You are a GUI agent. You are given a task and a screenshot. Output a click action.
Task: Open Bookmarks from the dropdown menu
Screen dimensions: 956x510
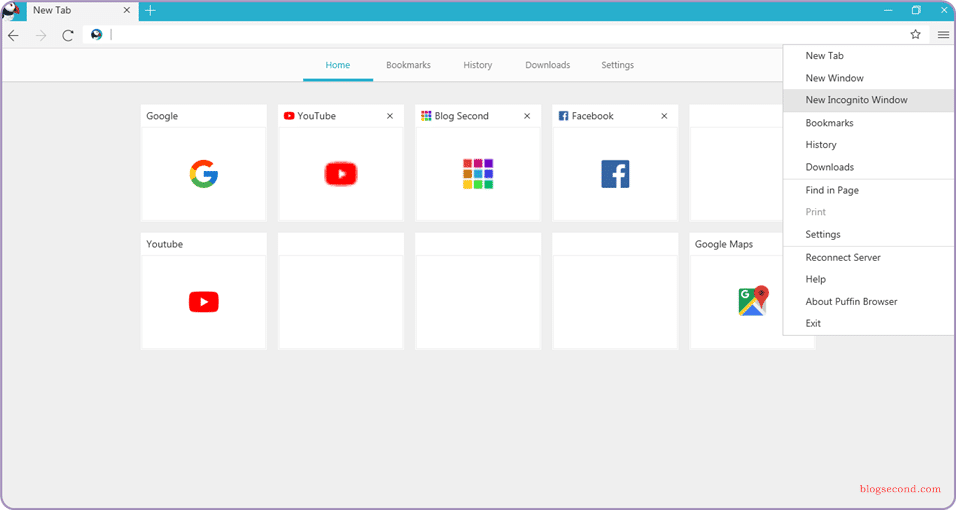pyautogui.click(x=868, y=123)
